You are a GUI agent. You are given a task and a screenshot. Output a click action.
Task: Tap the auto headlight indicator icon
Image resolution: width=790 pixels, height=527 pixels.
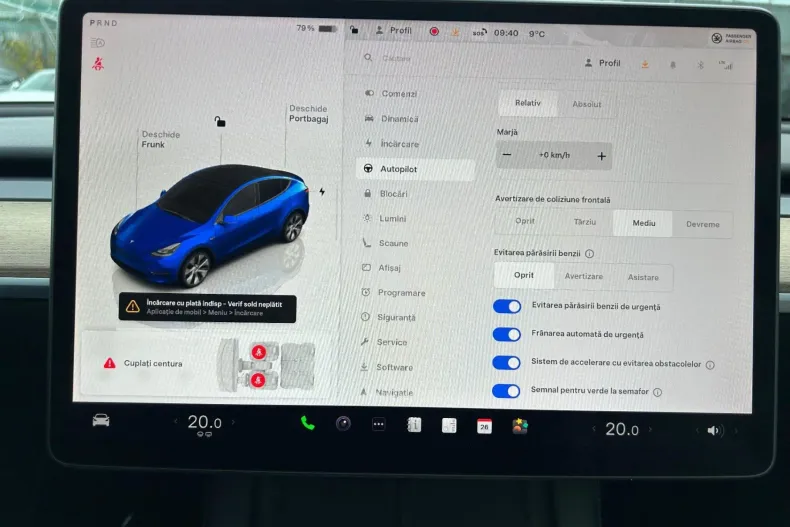point(98,43)
